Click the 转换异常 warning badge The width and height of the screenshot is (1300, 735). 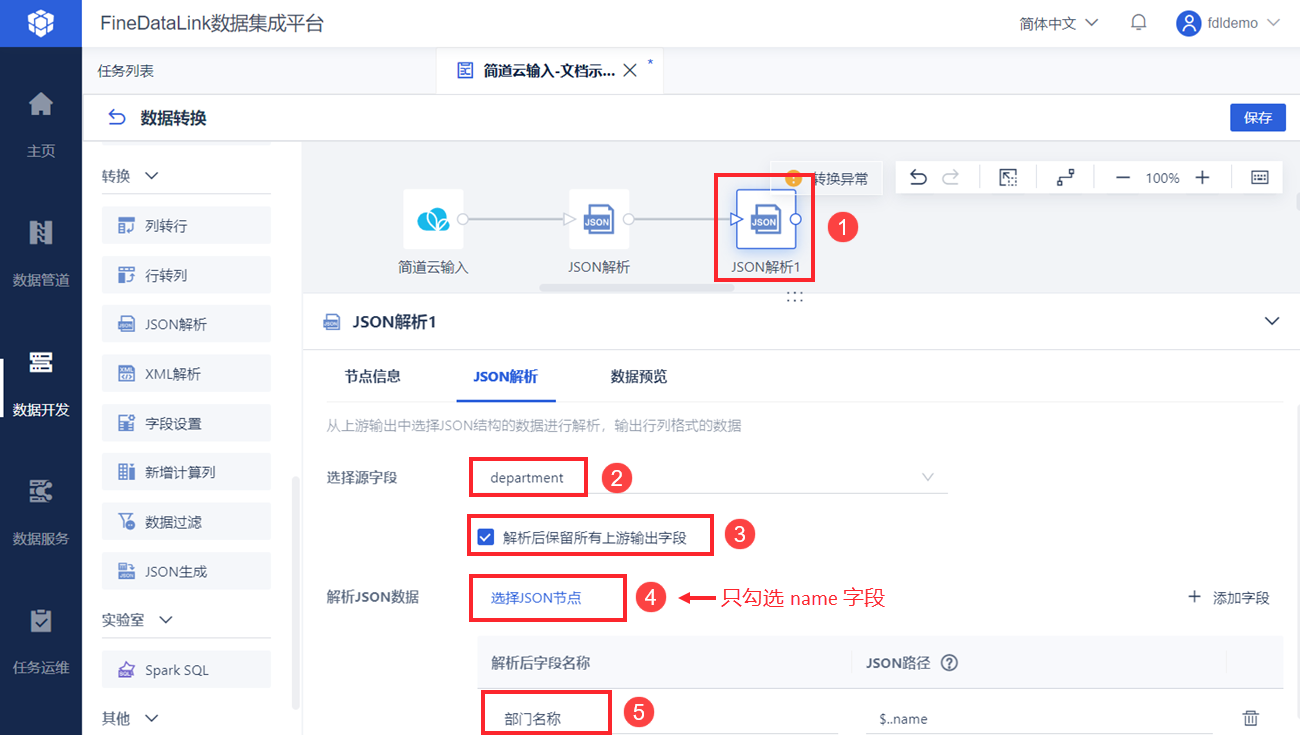[826, 179]
